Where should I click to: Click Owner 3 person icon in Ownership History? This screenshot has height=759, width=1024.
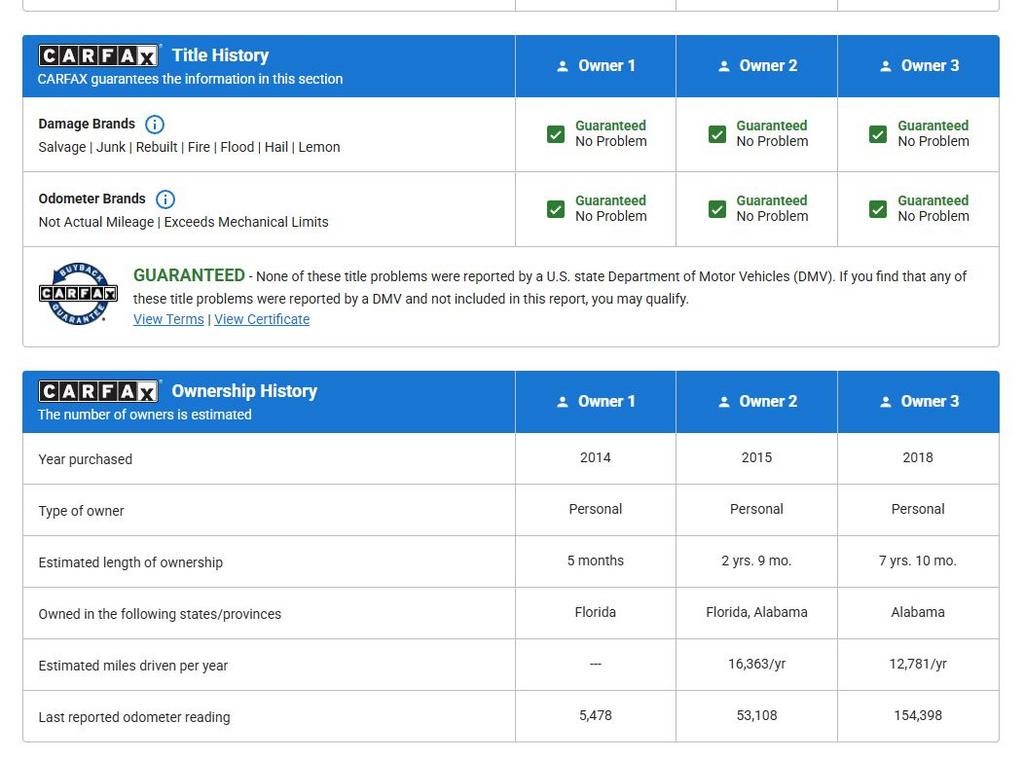point(885,402)
